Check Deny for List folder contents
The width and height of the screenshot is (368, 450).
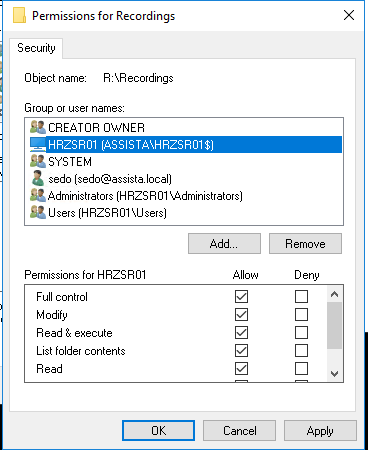(x=301, y=350)
